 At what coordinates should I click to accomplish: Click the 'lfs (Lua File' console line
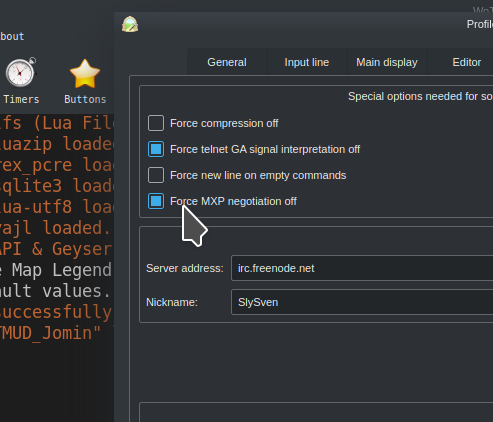tap(57, 123)
